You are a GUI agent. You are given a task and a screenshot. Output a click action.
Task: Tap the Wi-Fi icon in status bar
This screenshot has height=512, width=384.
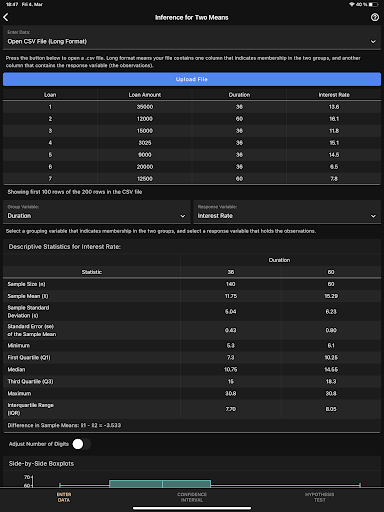click(x=352, y=4)
